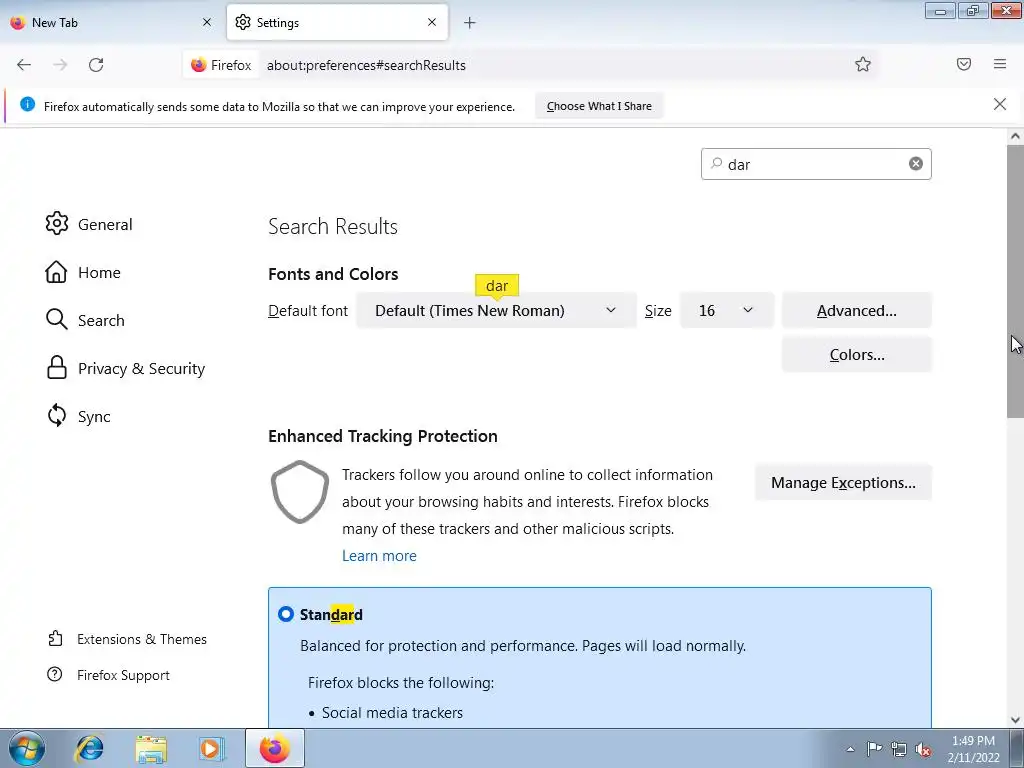
Task: Click the Social media trackers bullet
Action: tap(392, 712)
